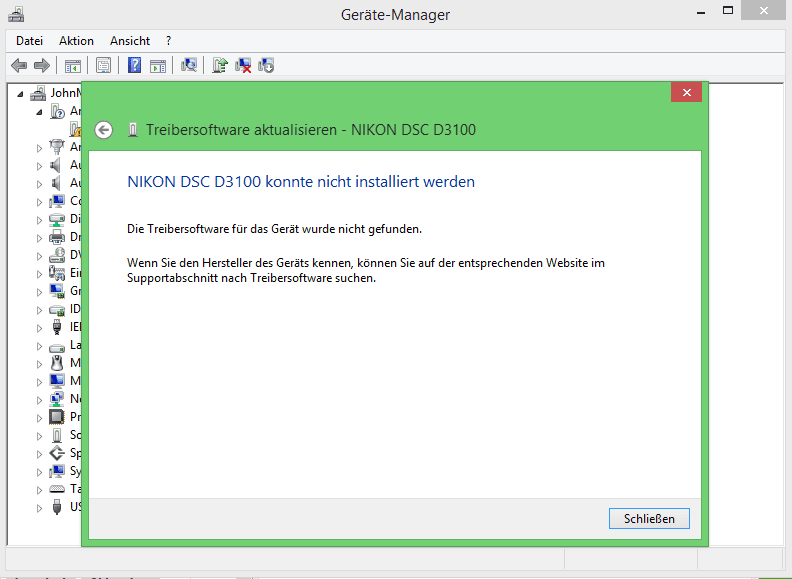The width and height of the screenshot is (792, 579).
Task: Click heading 'NIKON DSC D3100 konnte nicht installiert werden'
Action: click(x=301, y=182)
